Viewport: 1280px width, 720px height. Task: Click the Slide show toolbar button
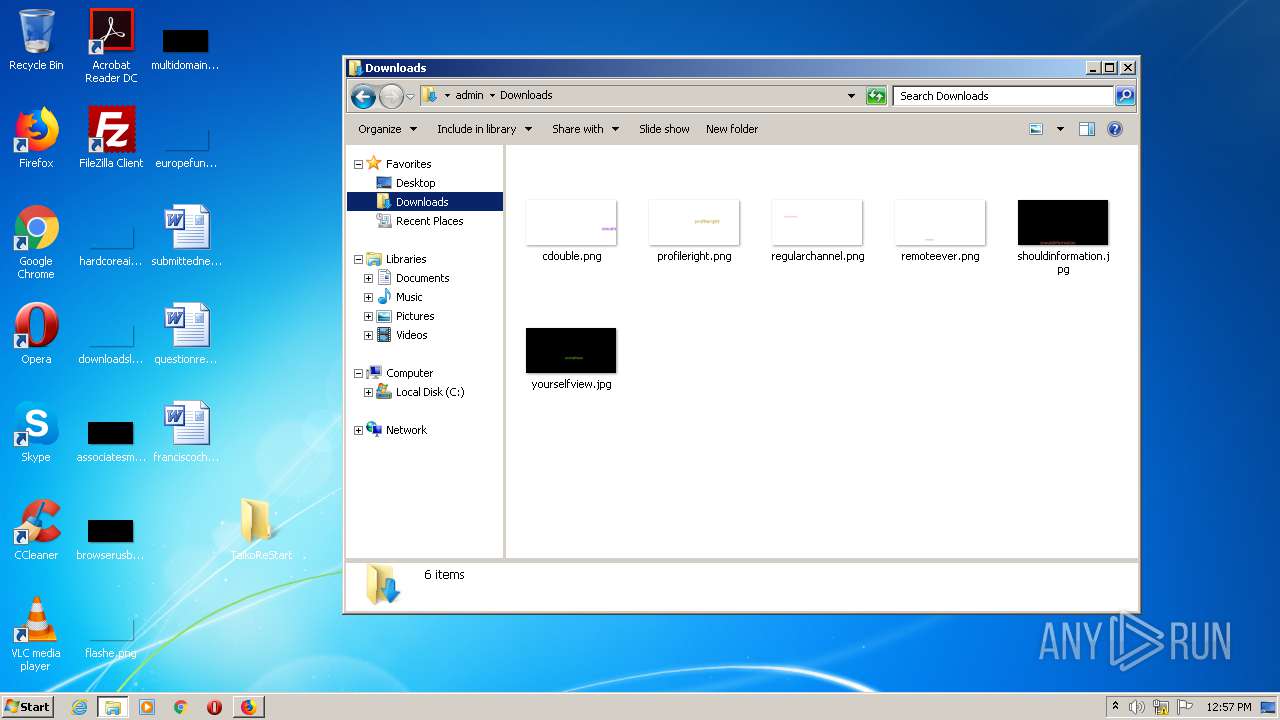point(664,129)
